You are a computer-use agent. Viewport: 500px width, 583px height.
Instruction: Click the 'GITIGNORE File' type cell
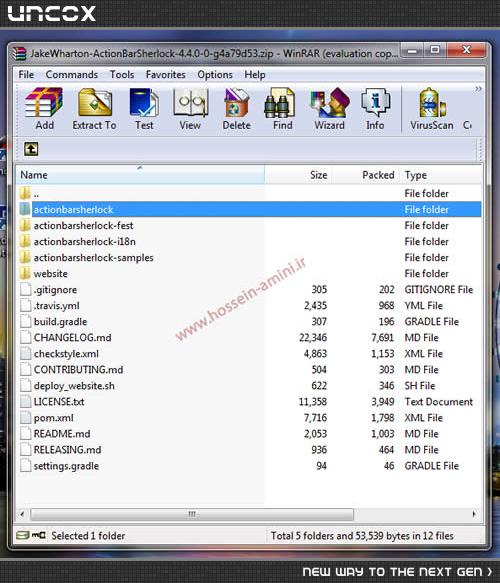tap(439, 289)
